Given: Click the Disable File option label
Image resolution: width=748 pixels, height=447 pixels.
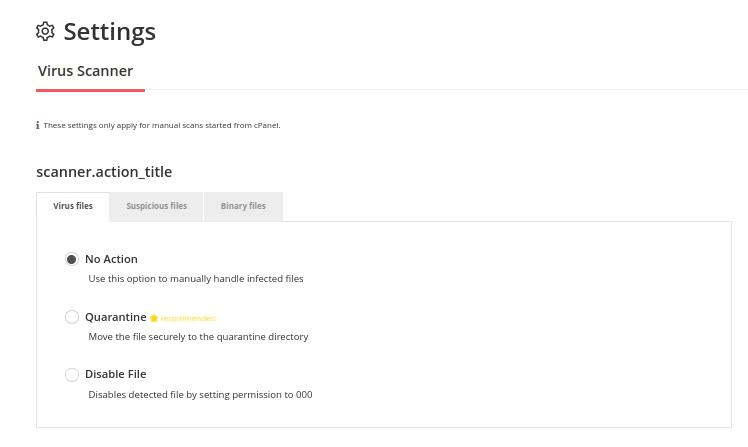Looking at the screenshot, I should click(115, 374).
